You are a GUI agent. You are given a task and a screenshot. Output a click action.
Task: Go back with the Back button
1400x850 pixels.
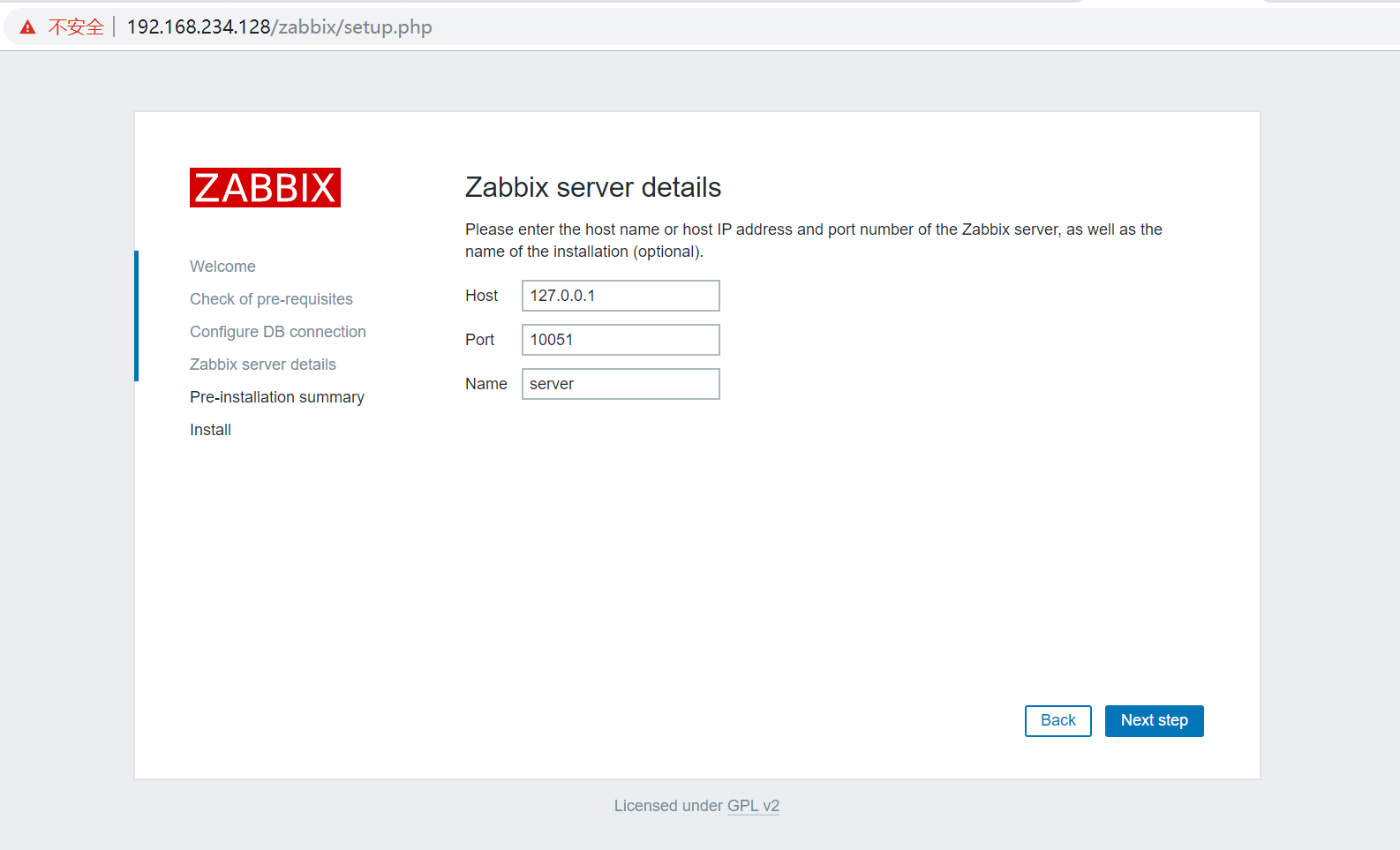1058,720
